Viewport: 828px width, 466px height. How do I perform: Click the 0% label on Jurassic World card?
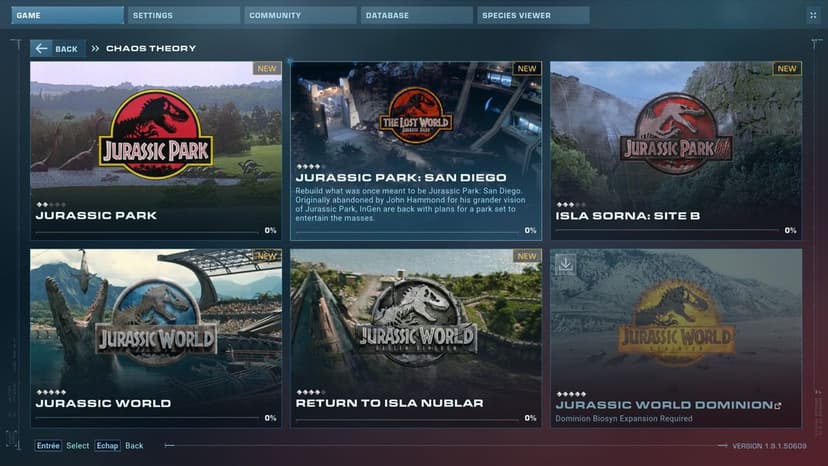pyautogui.click(x=270, y=418)
